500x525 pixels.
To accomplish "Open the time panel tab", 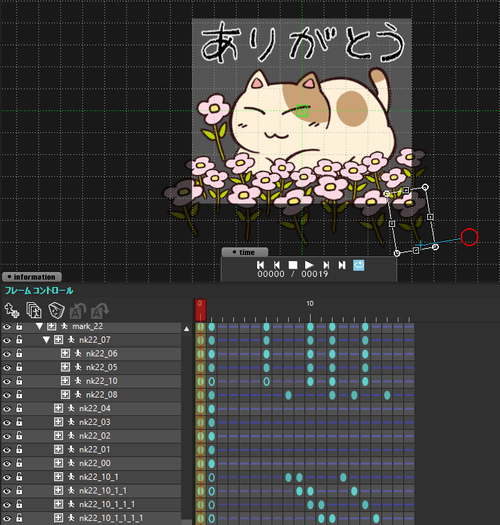I will (244, 252).
